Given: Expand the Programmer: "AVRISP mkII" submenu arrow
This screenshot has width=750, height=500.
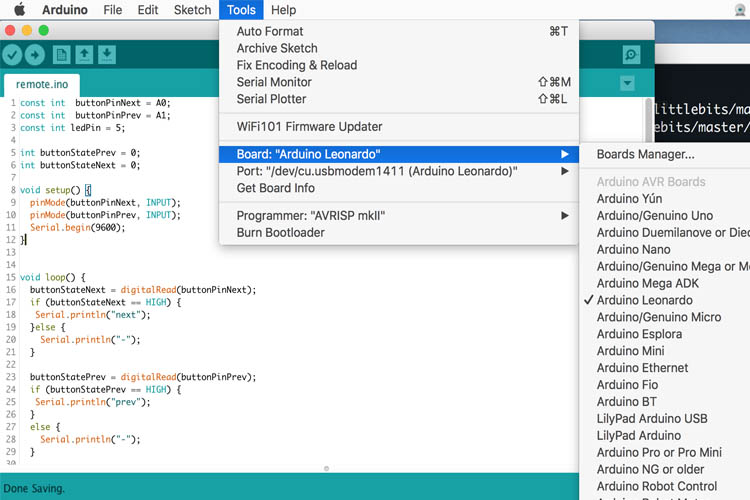Looking at the screenshot, I should click(x=565, y=216).
